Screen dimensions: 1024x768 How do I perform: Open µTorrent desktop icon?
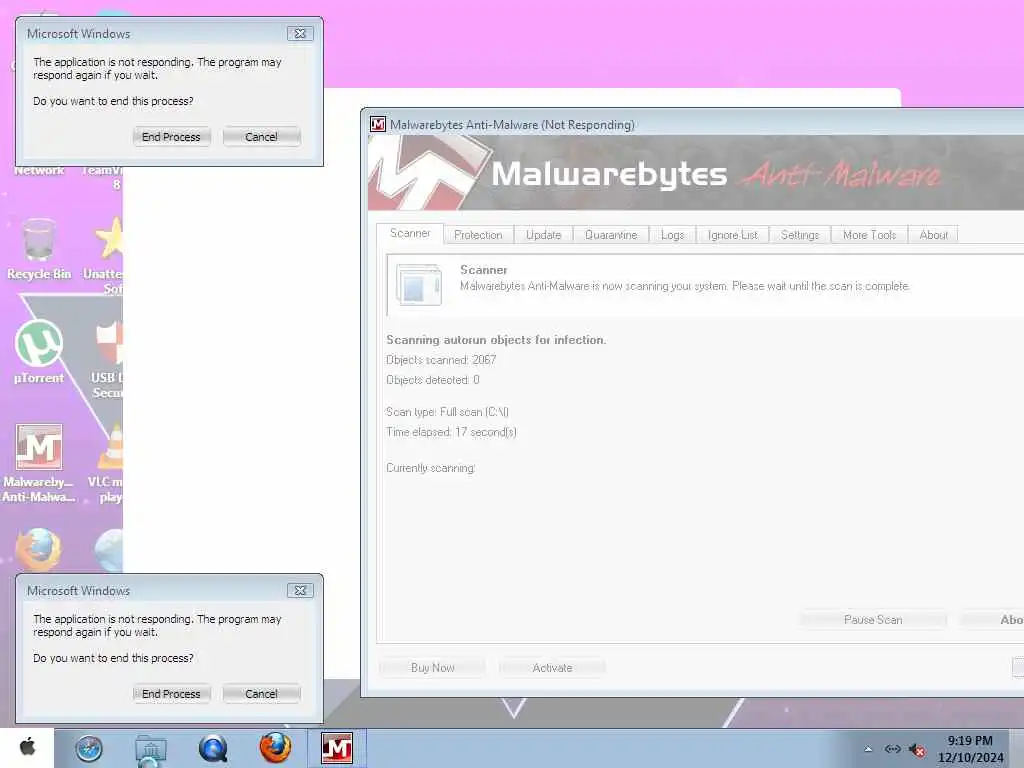point(39,351)
